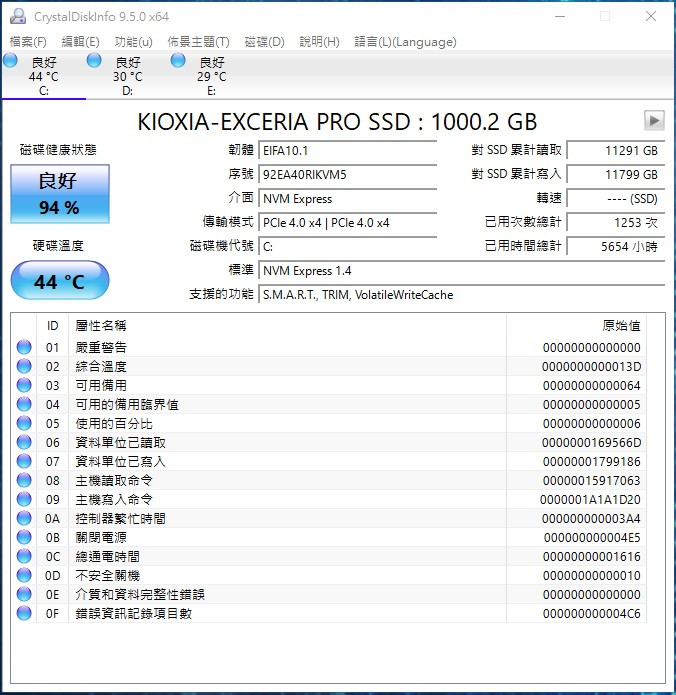Open the 檔案(F) menu
The image size is (676, 695).
click(x=28, y=42)
